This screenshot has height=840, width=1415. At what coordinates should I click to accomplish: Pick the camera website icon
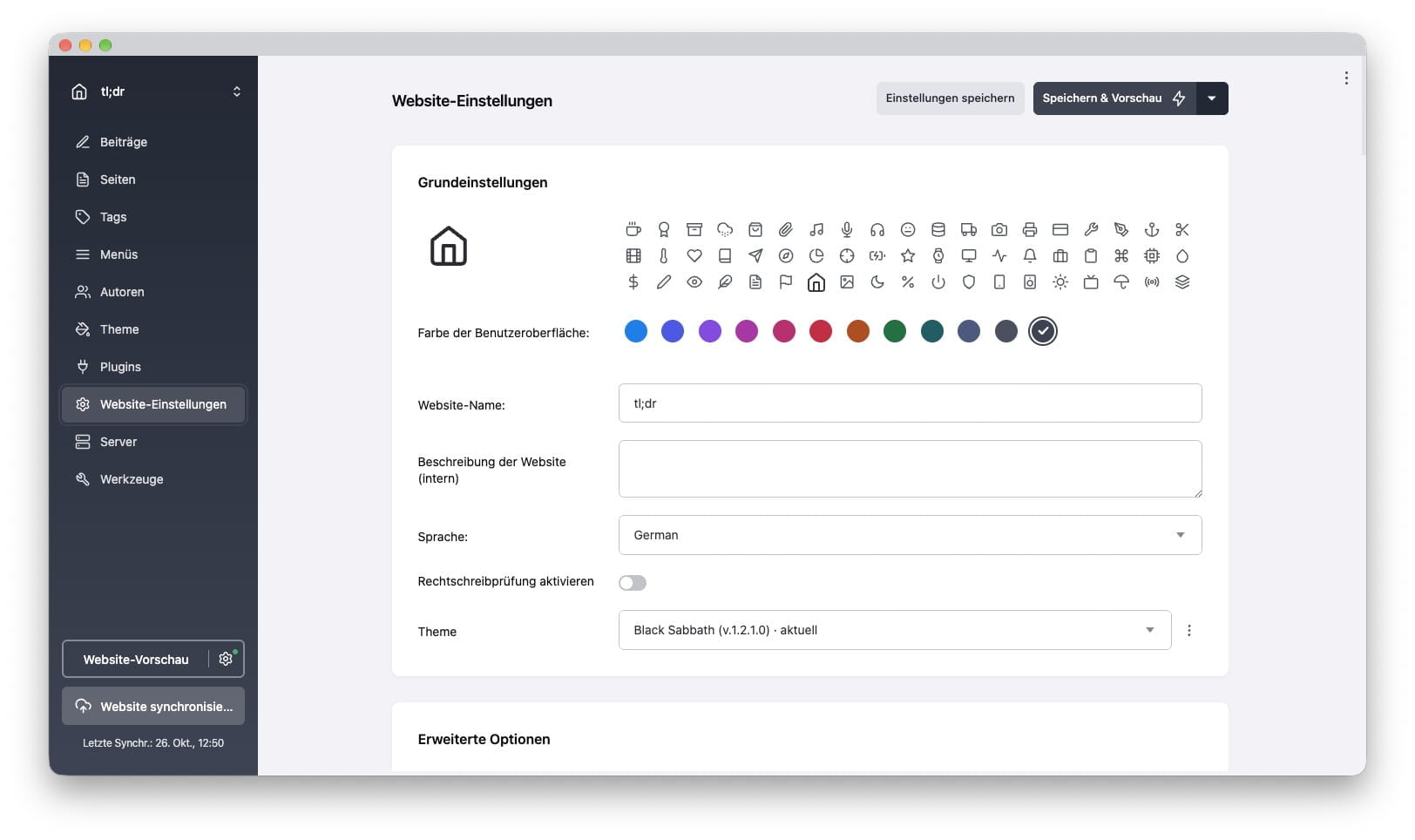(999, 230)
